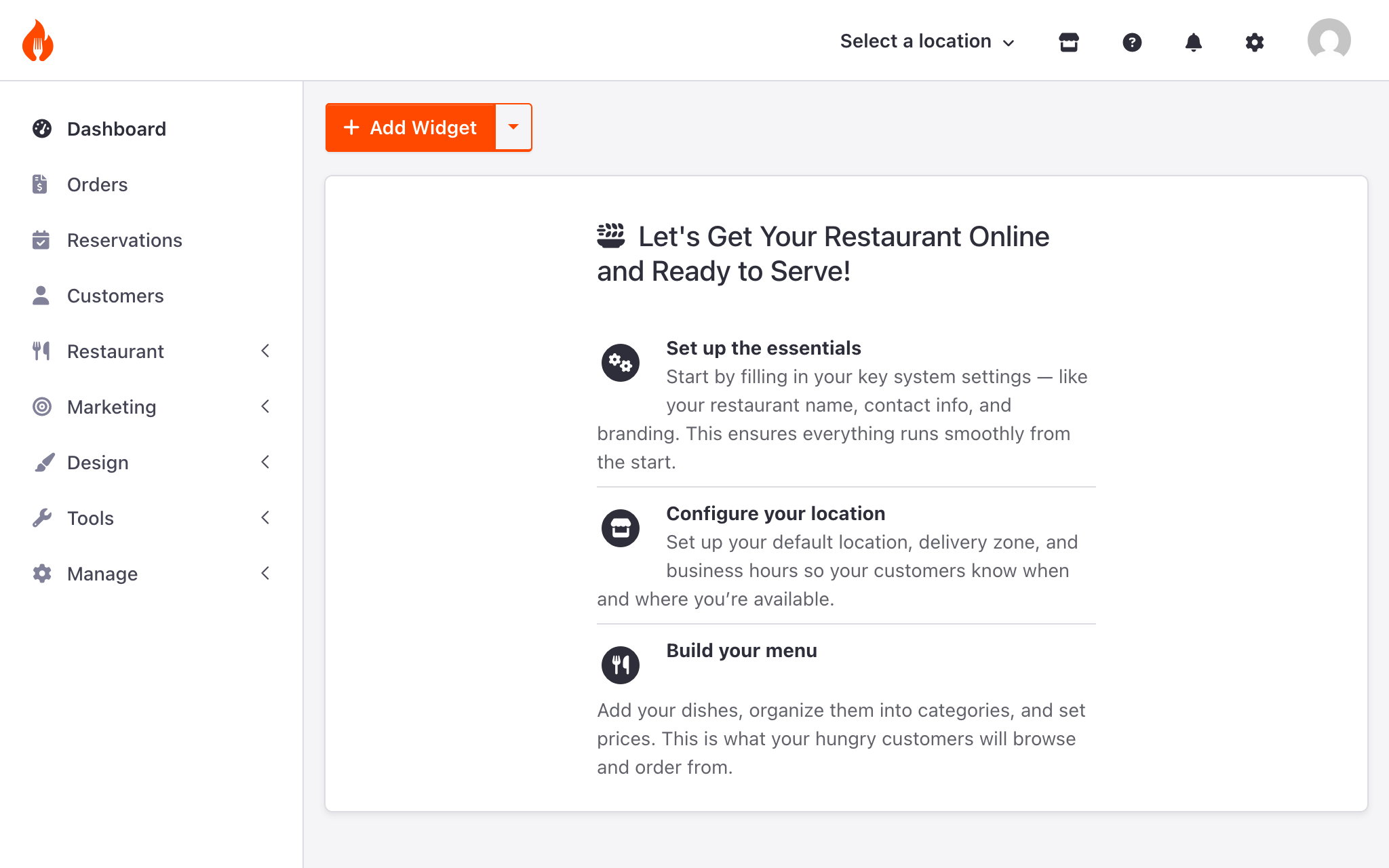Click the Build your menu utensils icon
Image resolution: width=1389 pixels, height=868 pixels.
coord(620,665)
